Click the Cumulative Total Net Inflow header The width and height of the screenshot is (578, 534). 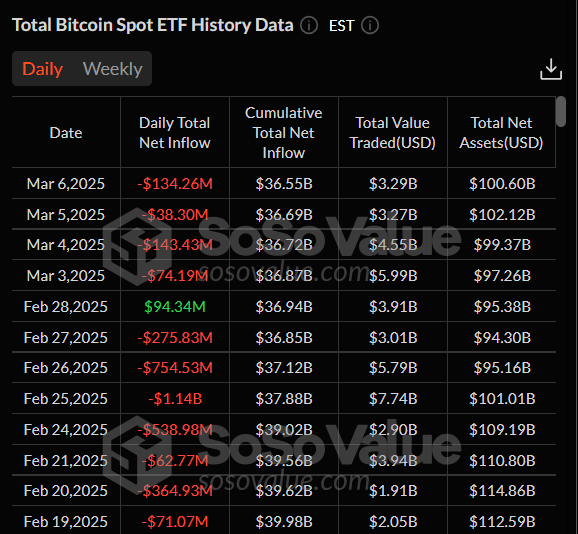click(x=283, y=133)
